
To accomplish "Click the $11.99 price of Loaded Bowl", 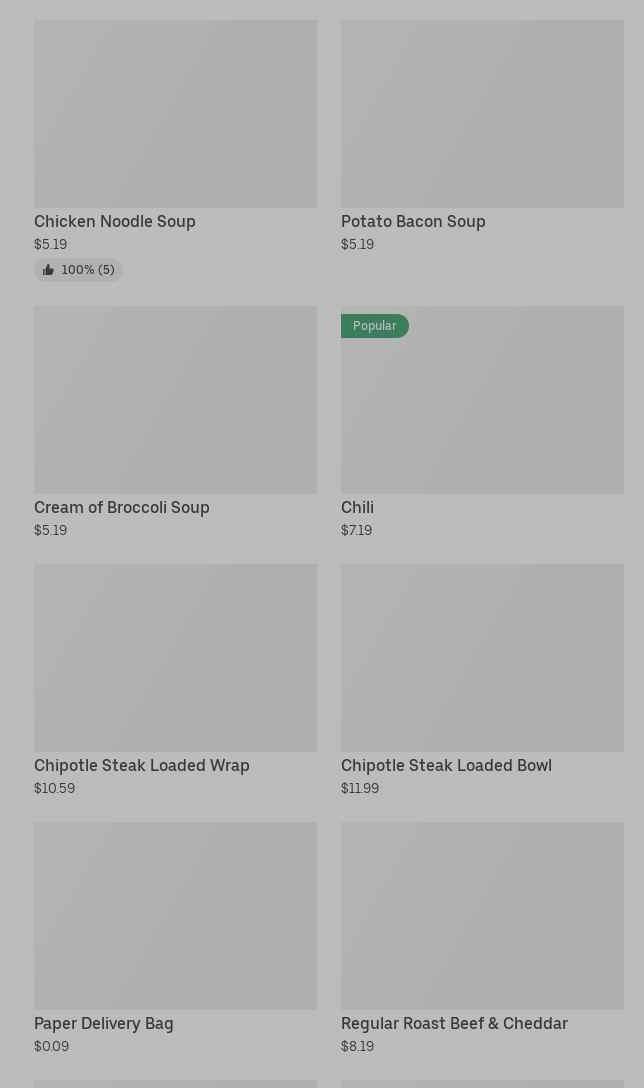I will click(x=359, y=788).
